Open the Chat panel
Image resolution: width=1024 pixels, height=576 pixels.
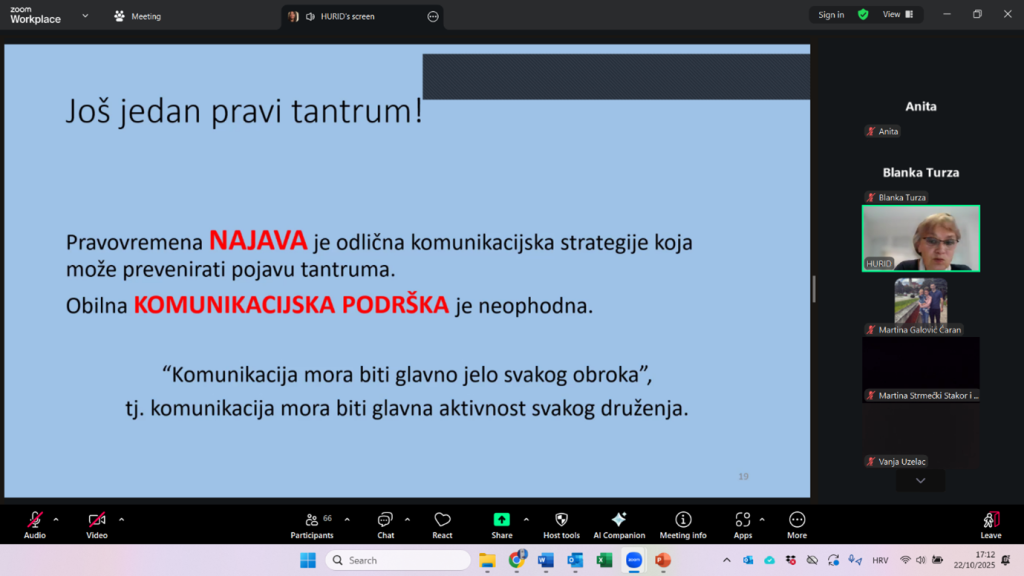click(385, 524)
